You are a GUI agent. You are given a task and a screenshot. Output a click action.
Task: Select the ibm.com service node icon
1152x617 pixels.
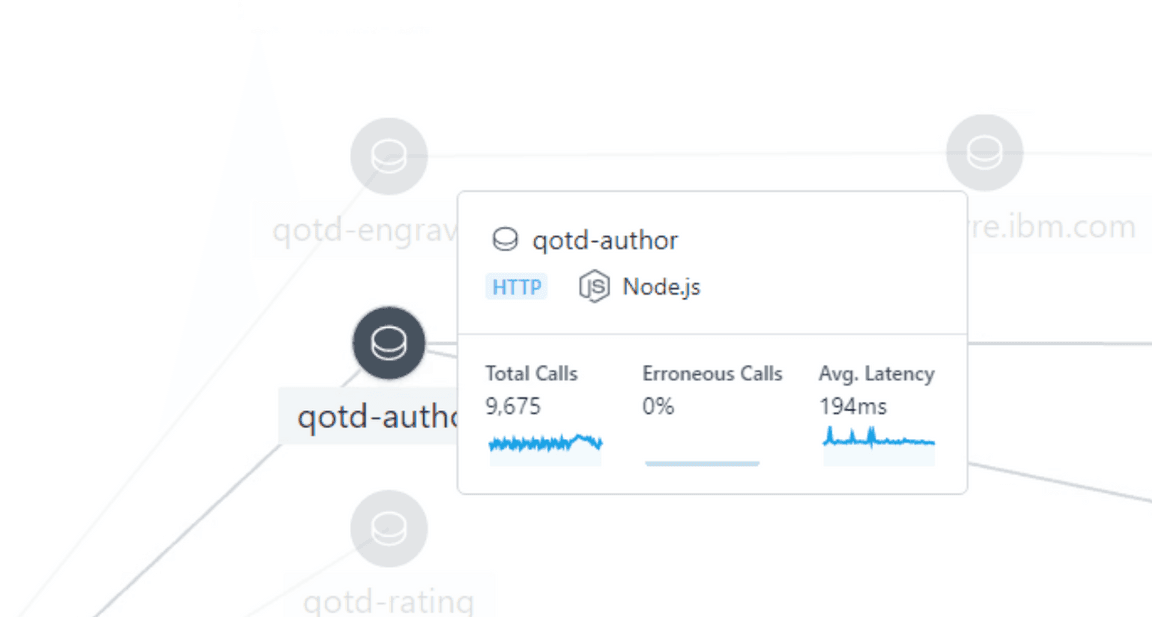click(984, 153)
